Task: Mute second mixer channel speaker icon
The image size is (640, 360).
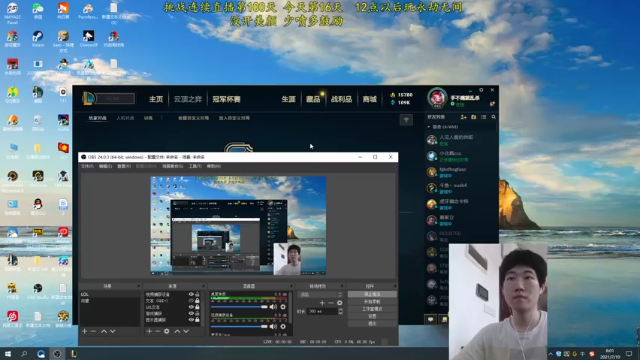Action: [273, 326]
